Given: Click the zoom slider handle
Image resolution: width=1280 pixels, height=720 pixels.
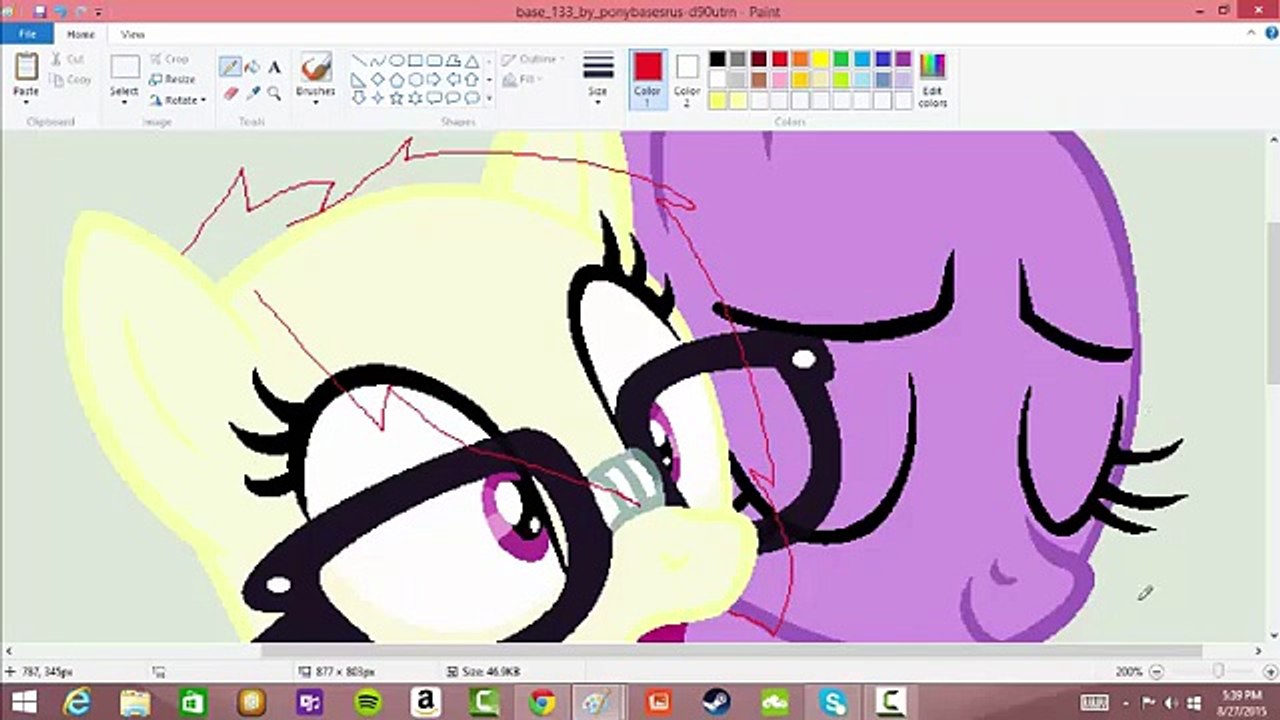Looking at the screenshot, I should (x=1218, y=672).
